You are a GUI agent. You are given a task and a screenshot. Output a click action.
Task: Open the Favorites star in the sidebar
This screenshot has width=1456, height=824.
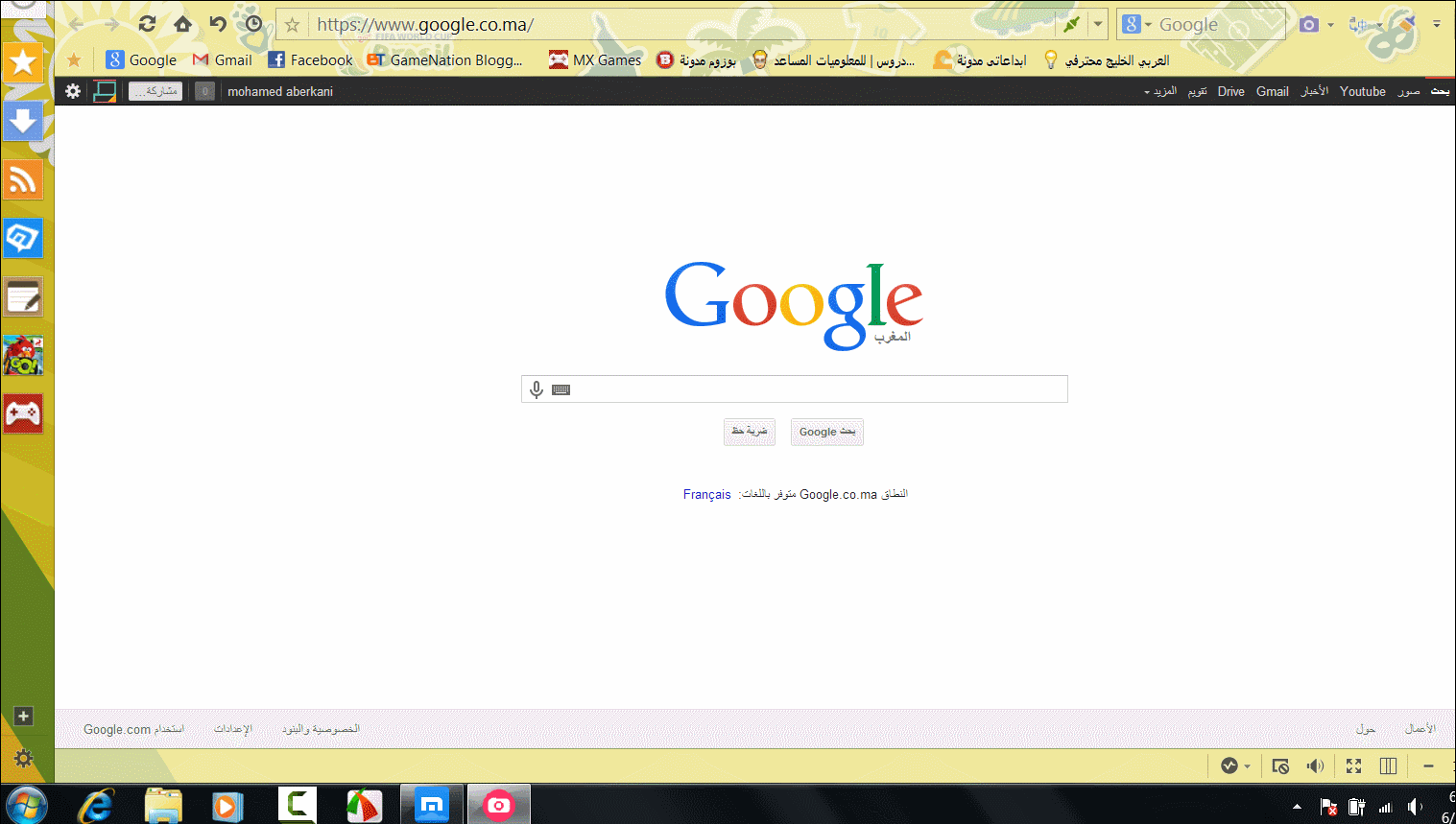coord(23,63)
